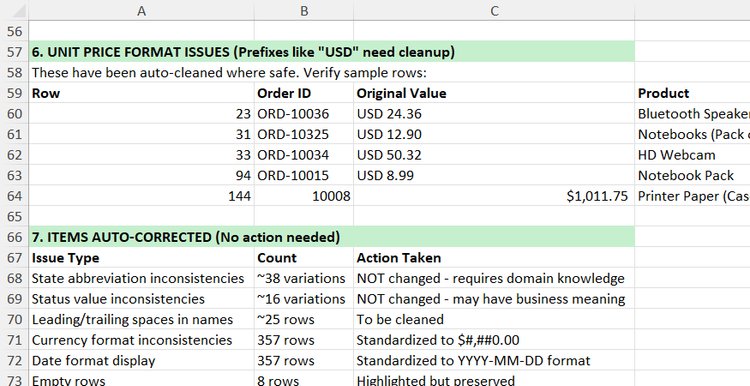Click 'Standardized to $#,##0.00' cell

(x=495, y=340)
